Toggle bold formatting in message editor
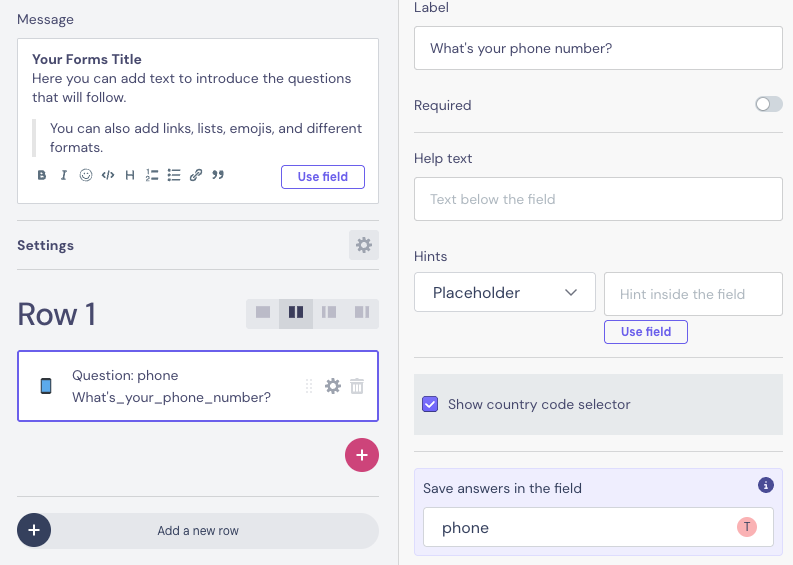 coord(42,176)
